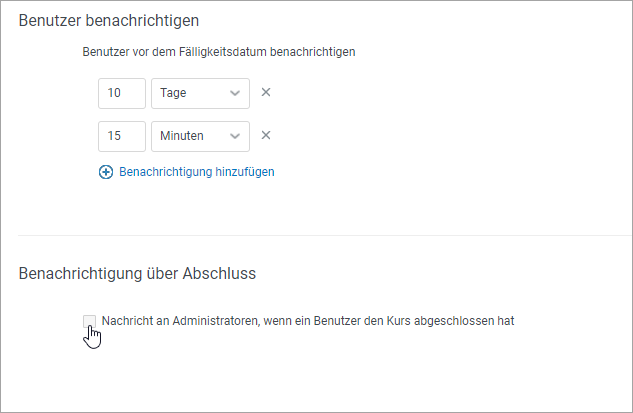Enable administrator message on course completion checkbox
The image size is (633, 413).
click(89, 321)
